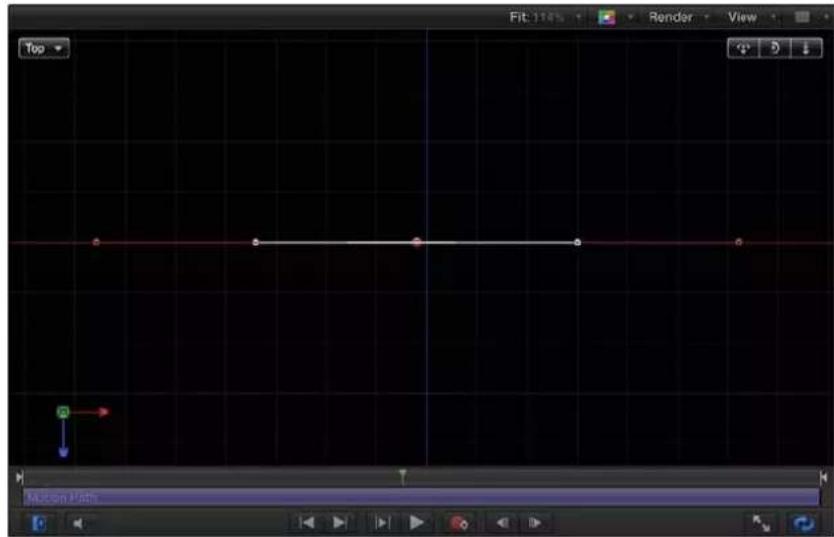Toggle loop playback
Image resolution: width=834 pixels, height=537 pixels.
(803, 524)
